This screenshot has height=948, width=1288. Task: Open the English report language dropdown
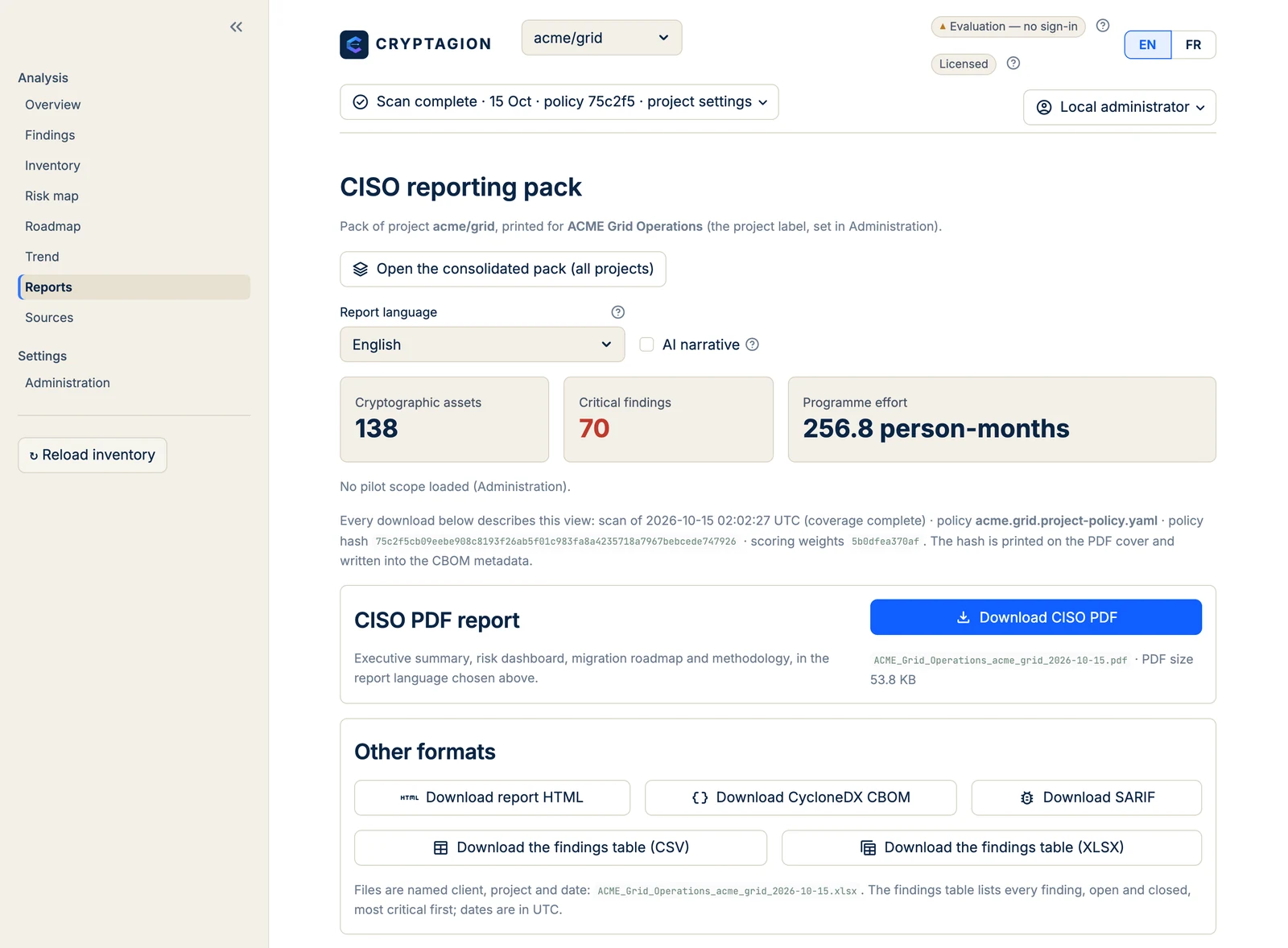pyautogui.click(x=482, y=344)
